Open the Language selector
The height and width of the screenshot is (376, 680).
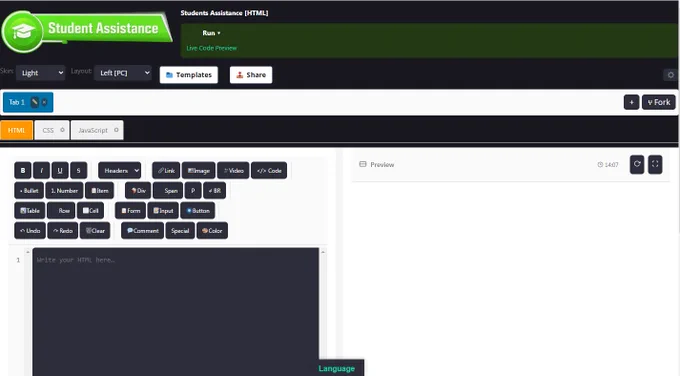(x=337, y=368)
